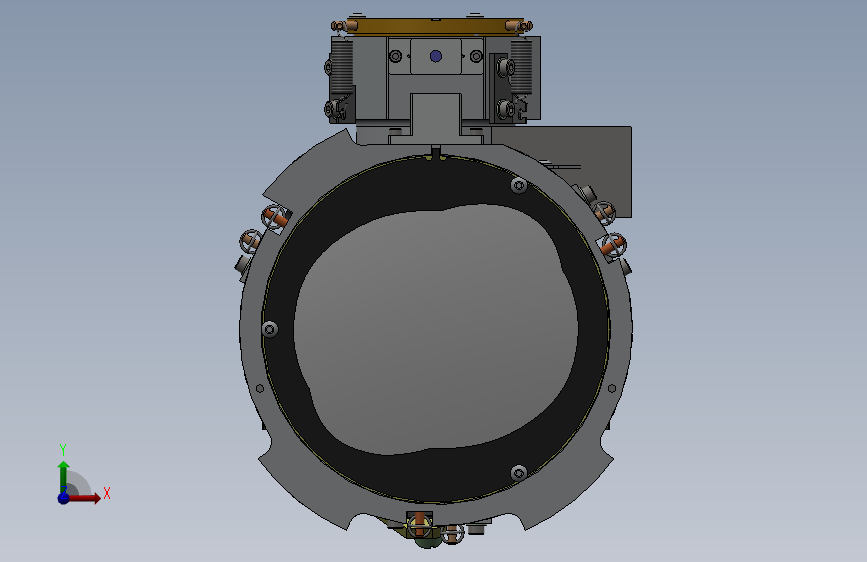Select the blue circular dot on the top block

436,56
